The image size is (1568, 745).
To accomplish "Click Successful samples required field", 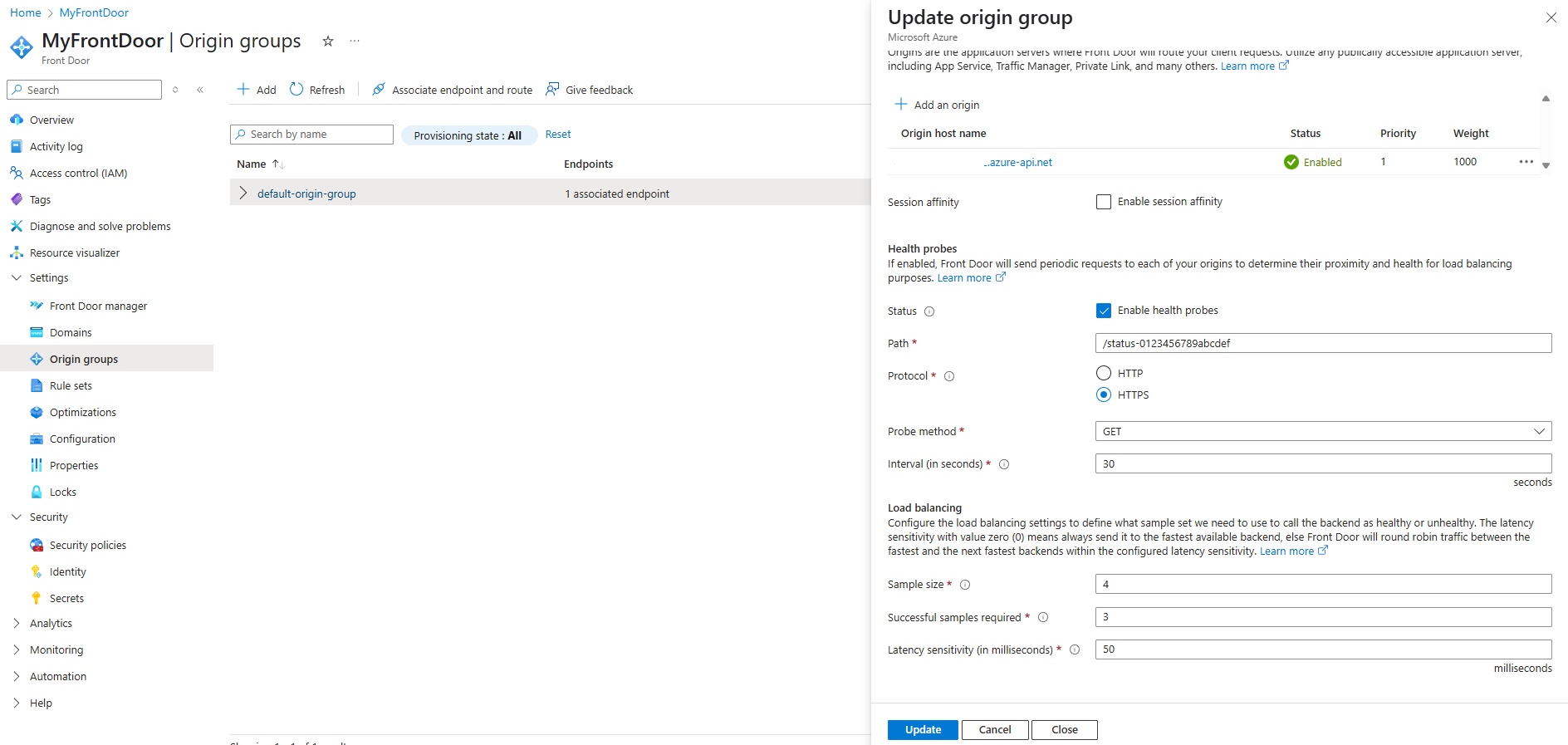I will [x=1323, y=616].
